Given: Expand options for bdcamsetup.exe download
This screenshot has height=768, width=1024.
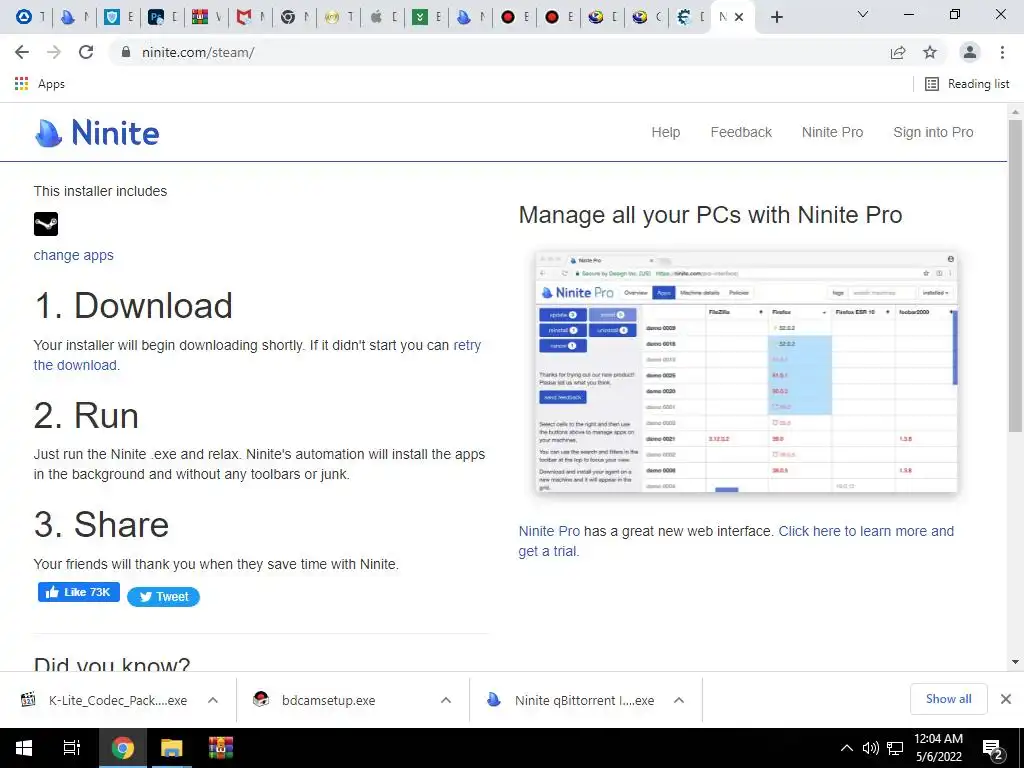Looking at the screenshot, I should (446, 700).
